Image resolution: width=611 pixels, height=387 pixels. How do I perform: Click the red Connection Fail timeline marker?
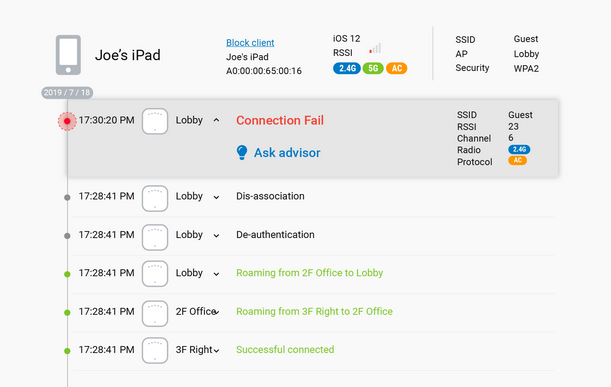point(67,121)
